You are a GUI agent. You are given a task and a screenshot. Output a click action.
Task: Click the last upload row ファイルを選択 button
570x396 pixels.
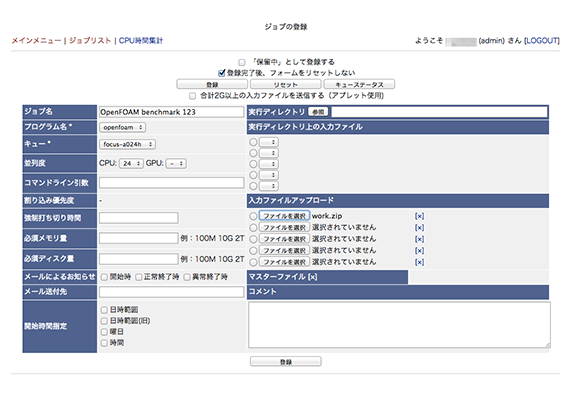pyautogui.click(x=284, y=262)
